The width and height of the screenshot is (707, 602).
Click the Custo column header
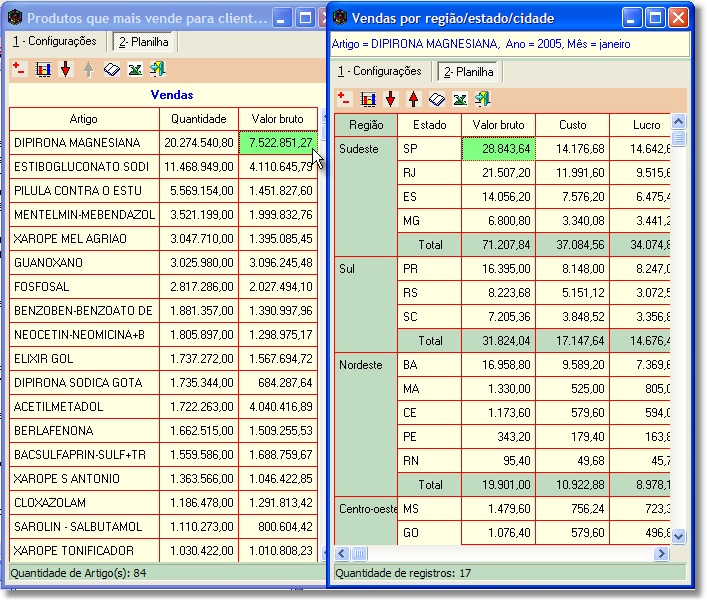point(573,125)
